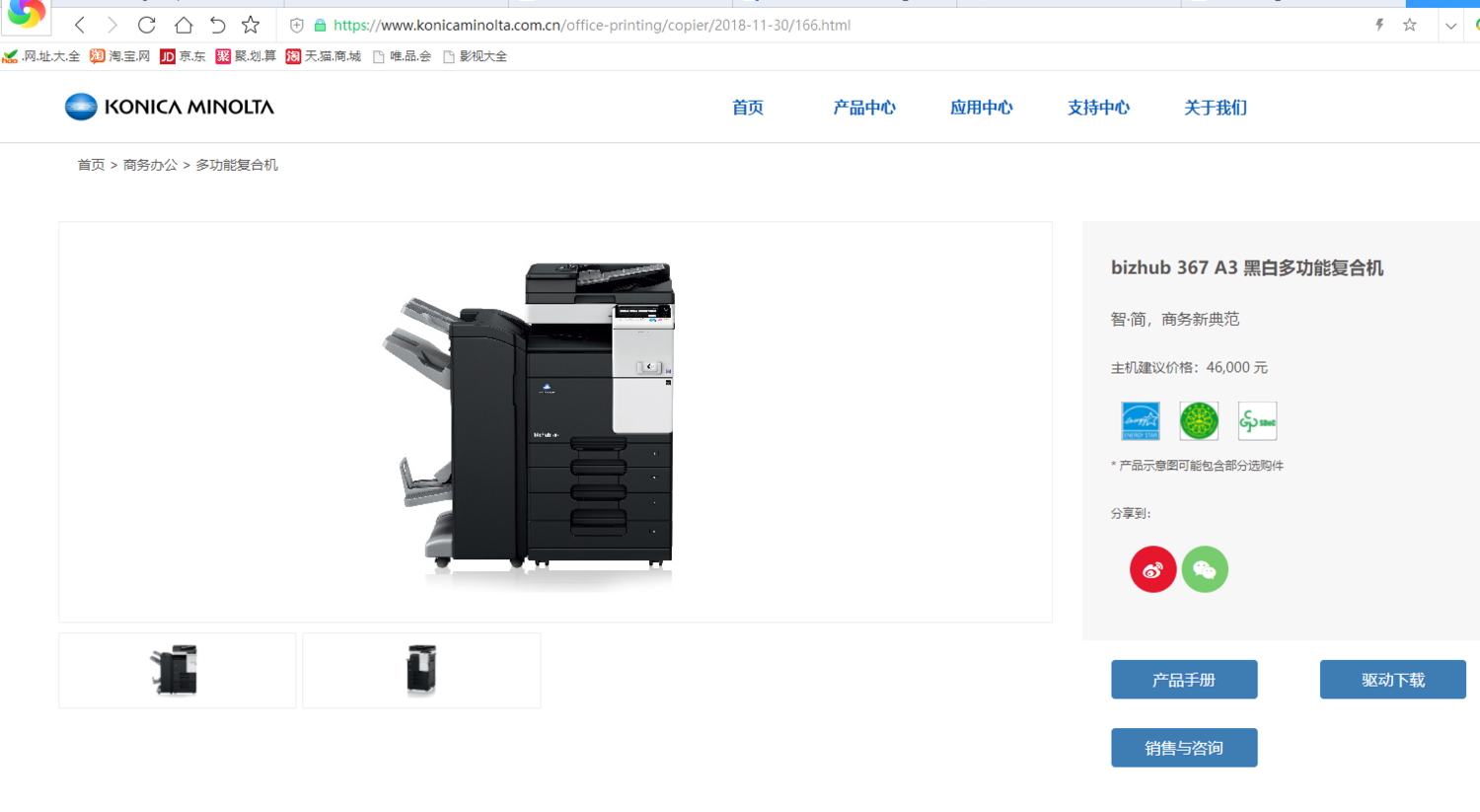Expand the address bar dropdown chevron
1480x812 pixels.
point(1450,26)
